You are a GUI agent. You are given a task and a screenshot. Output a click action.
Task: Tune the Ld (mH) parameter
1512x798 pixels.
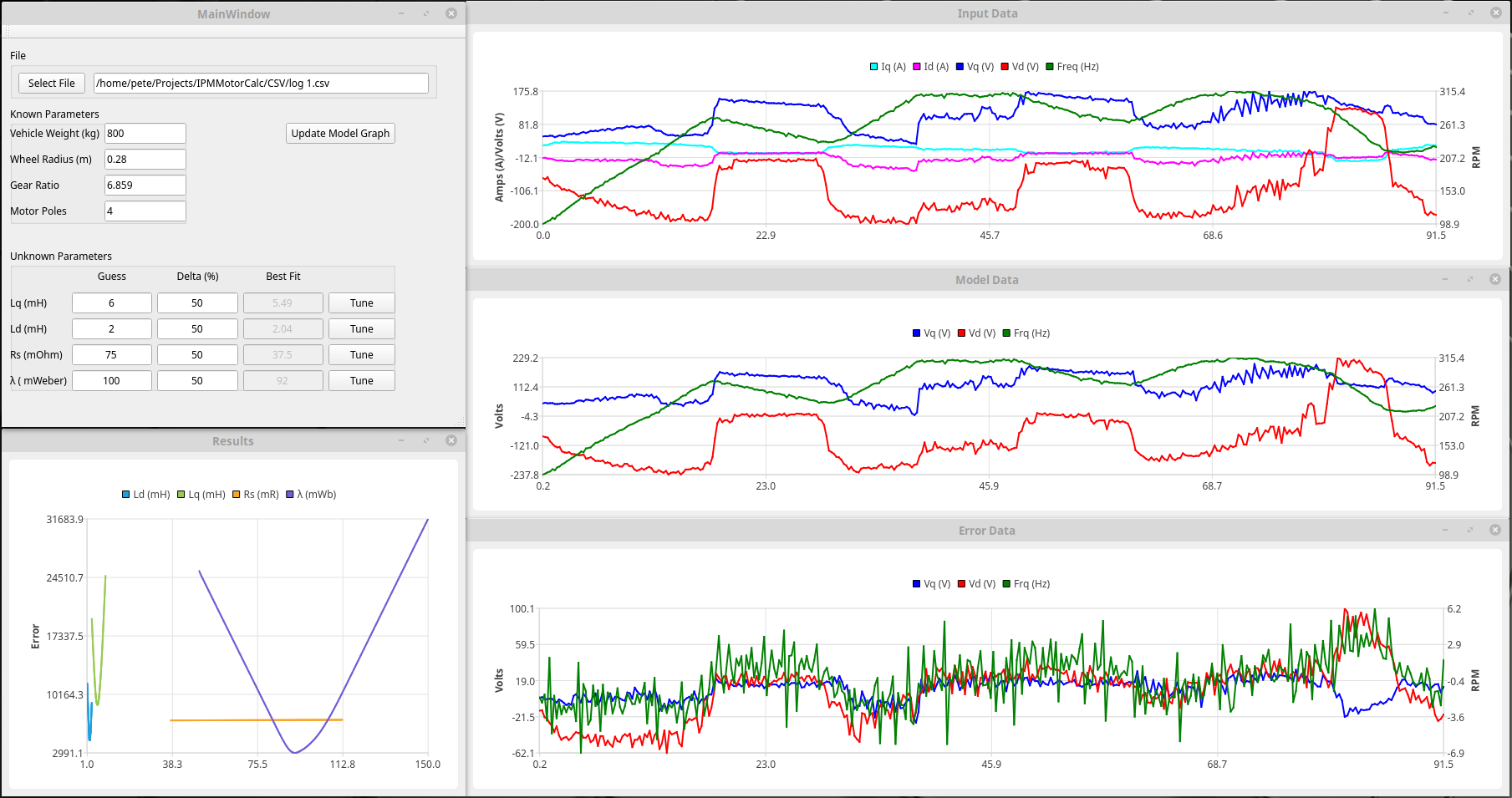click(361, 329)
